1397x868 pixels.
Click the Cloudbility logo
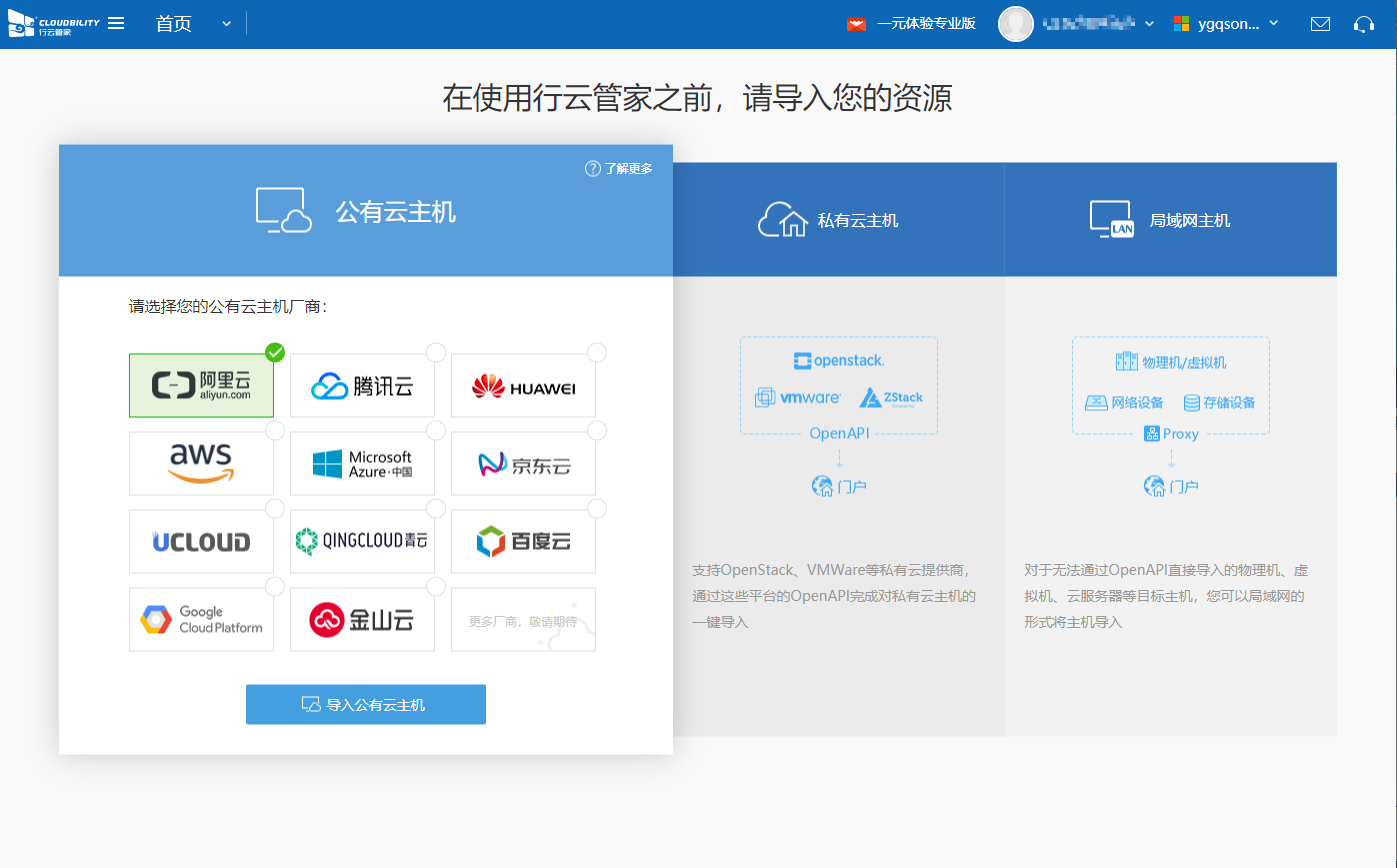54,24
